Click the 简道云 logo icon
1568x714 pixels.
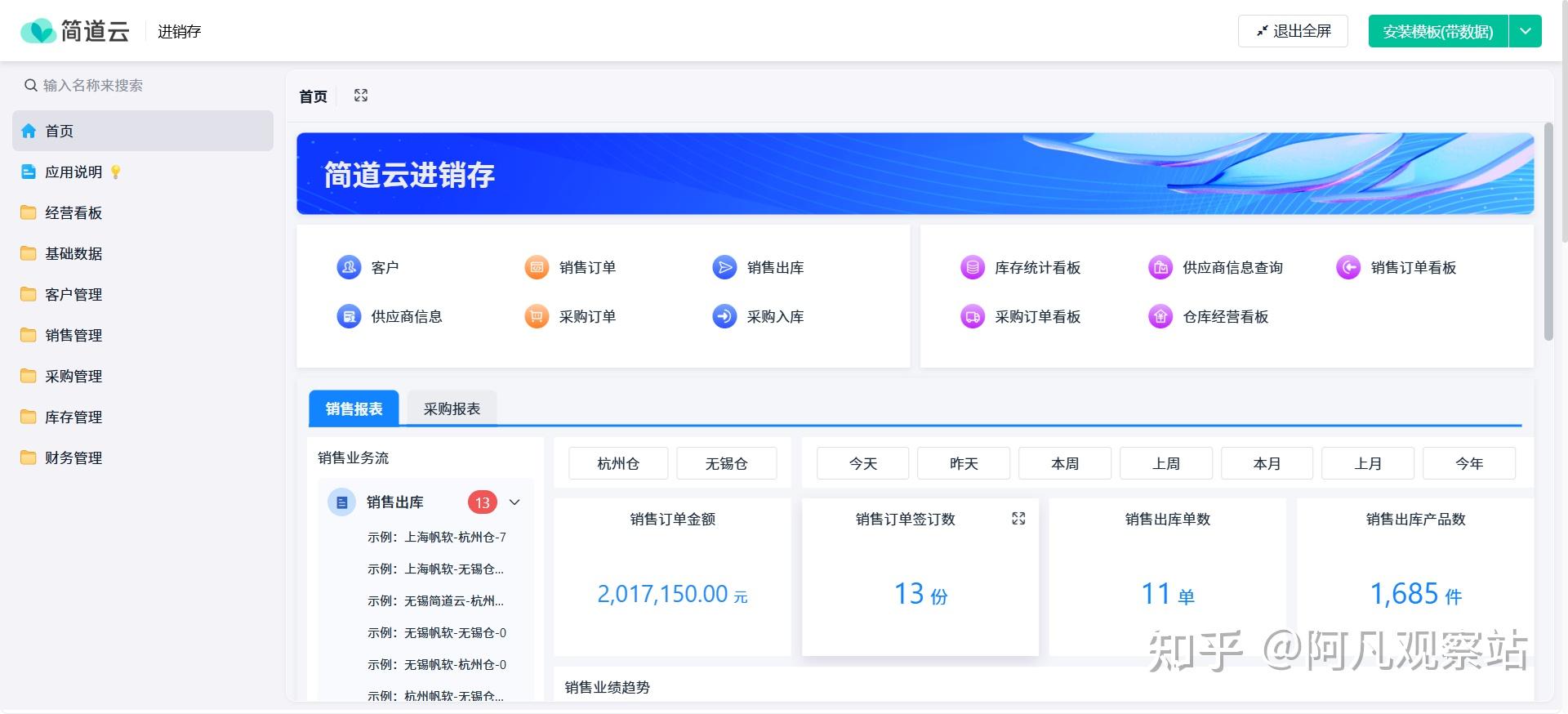click(38, 31)
